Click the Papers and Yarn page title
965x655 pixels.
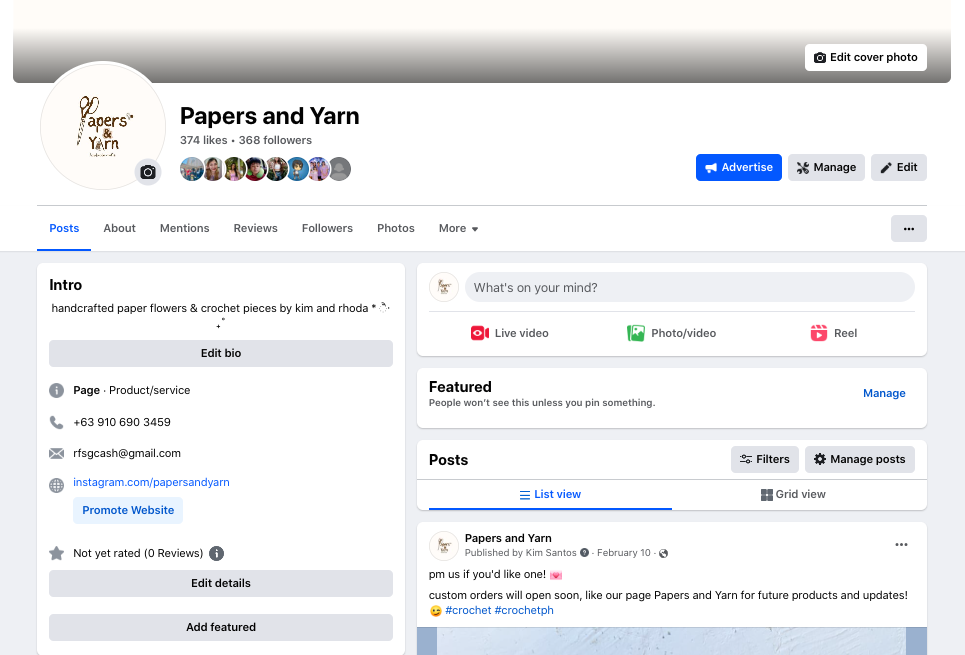pyautogui.click(x=270, y=116)
